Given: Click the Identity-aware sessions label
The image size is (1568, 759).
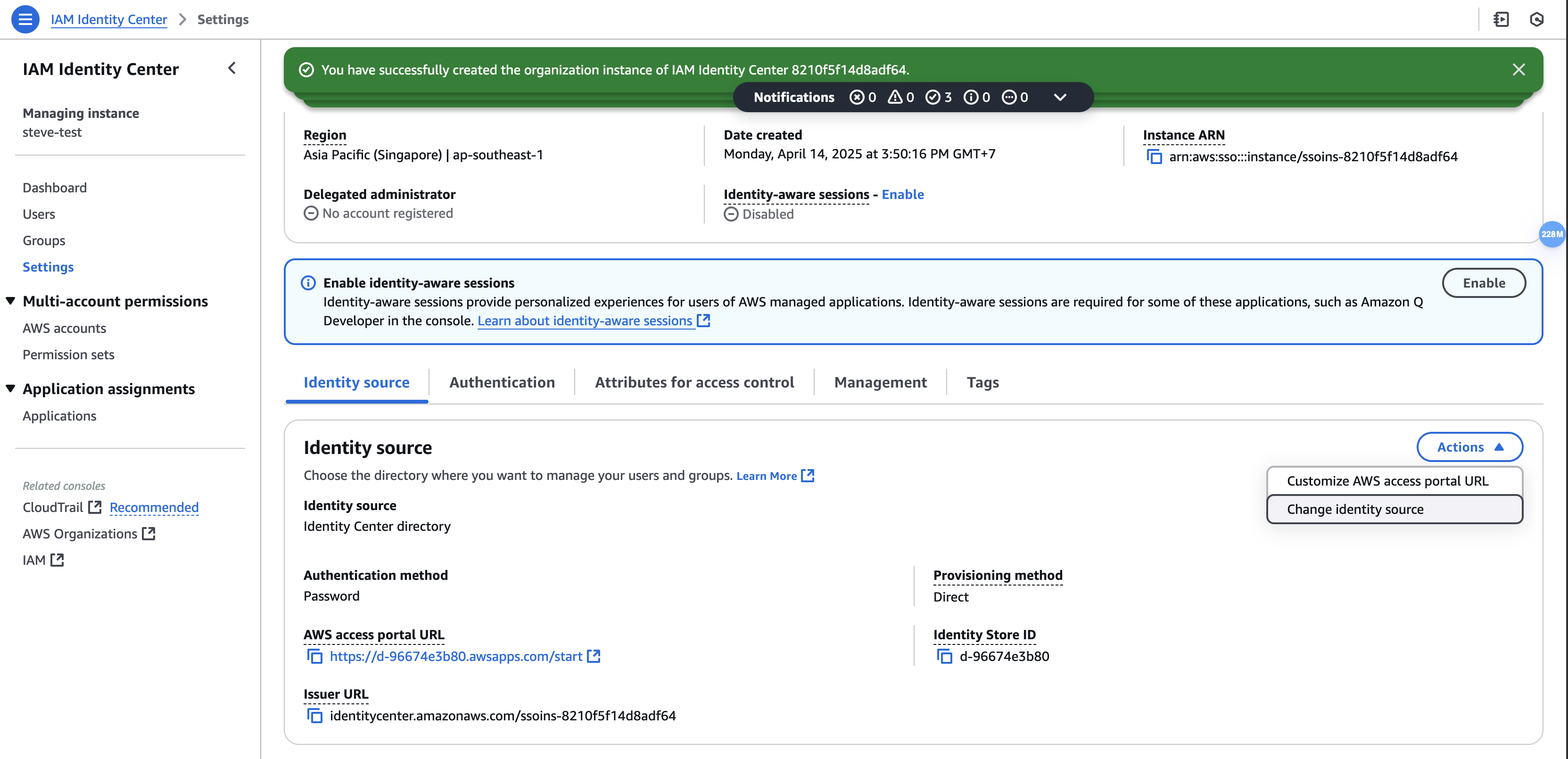Looking at the screenshot, I should 796,194.
